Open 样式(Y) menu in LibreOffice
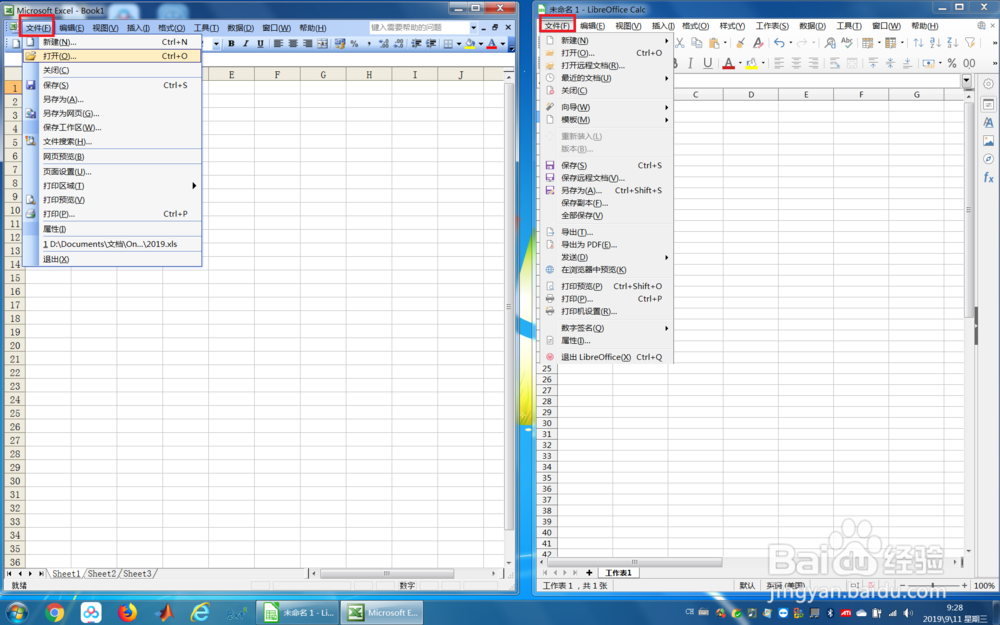This screenshot has height=625, width=1000. click(732, 26)
